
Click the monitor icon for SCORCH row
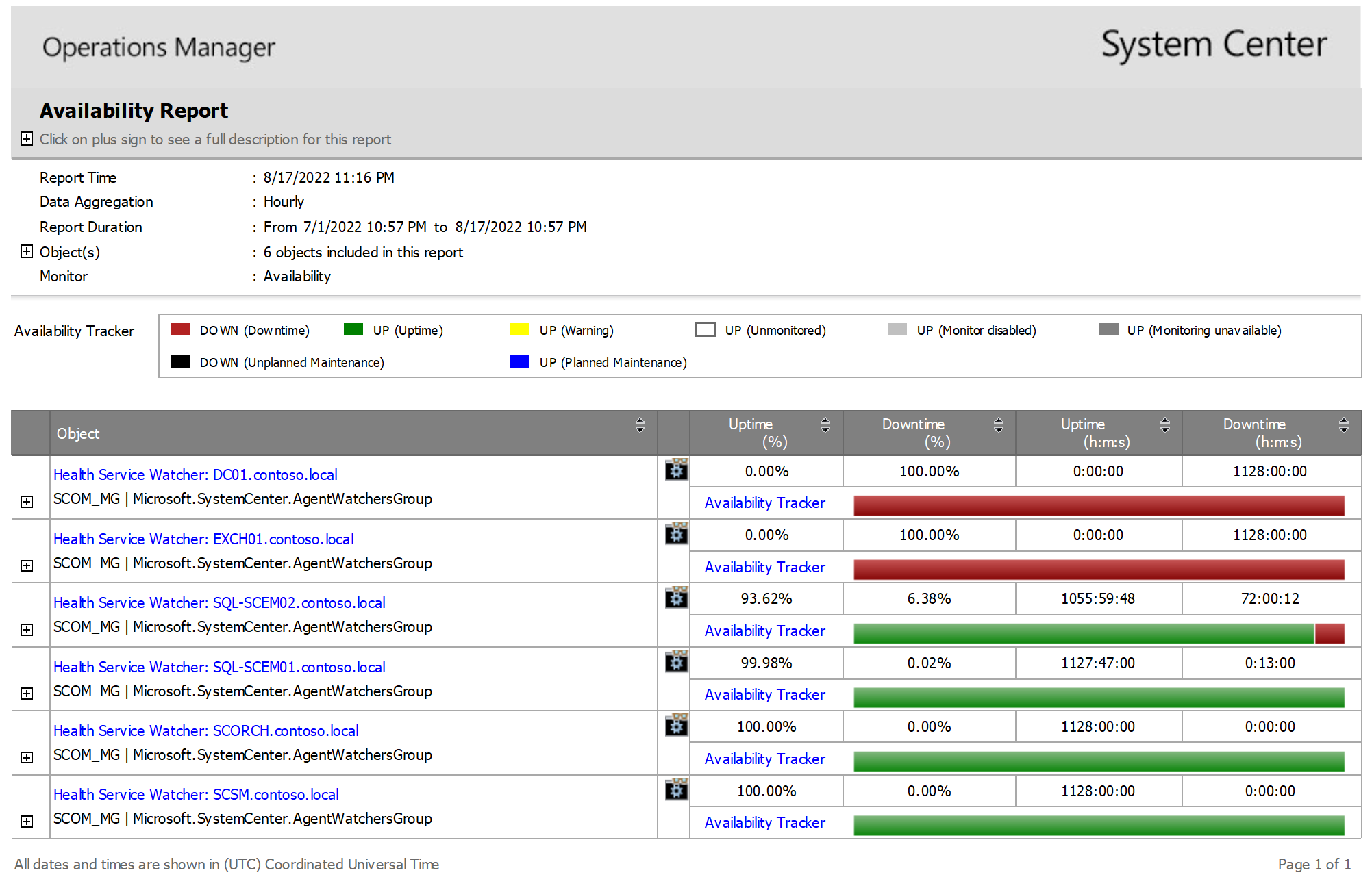tap(676, 725)
